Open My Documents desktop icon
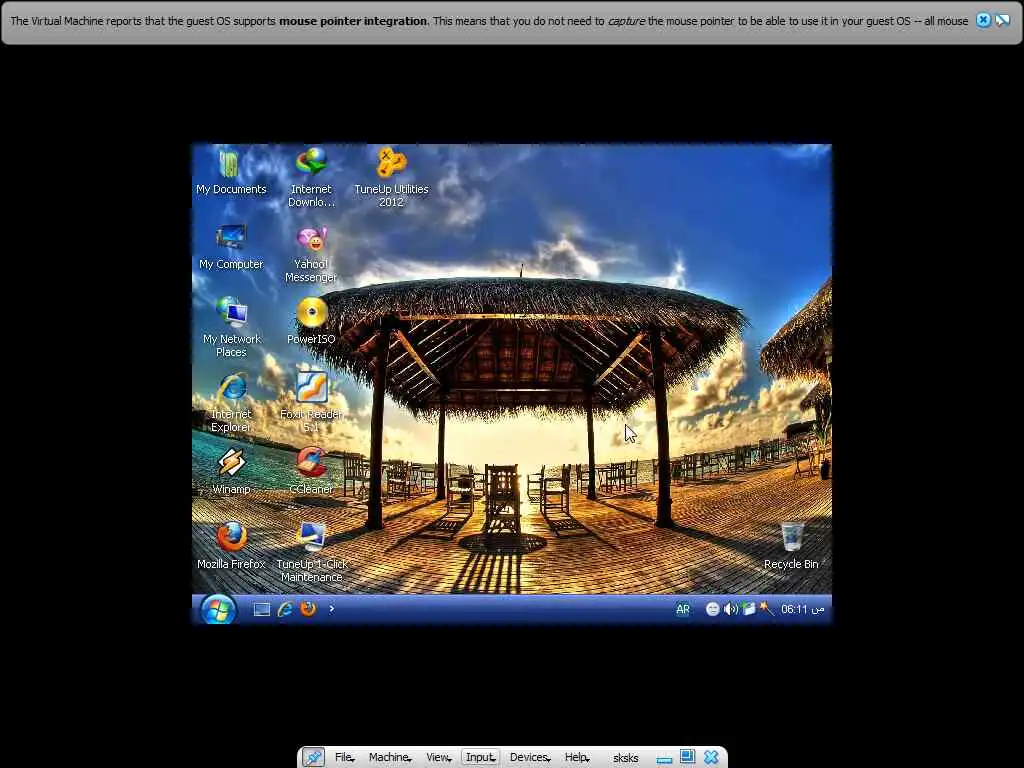Screen dimensions: 1024x768 (x=231, y=173)
